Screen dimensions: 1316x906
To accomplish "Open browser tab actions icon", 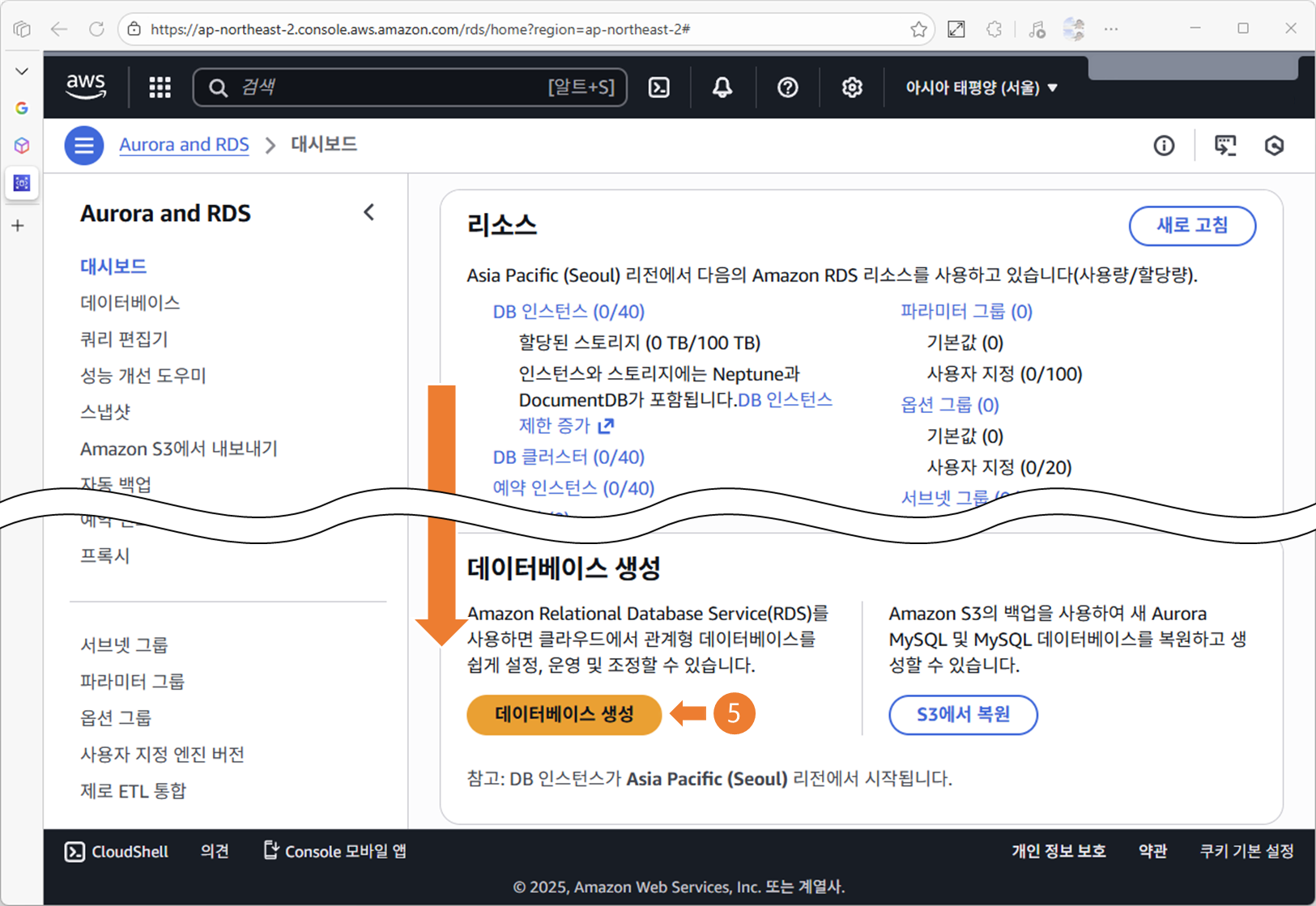I will (22, 29).
